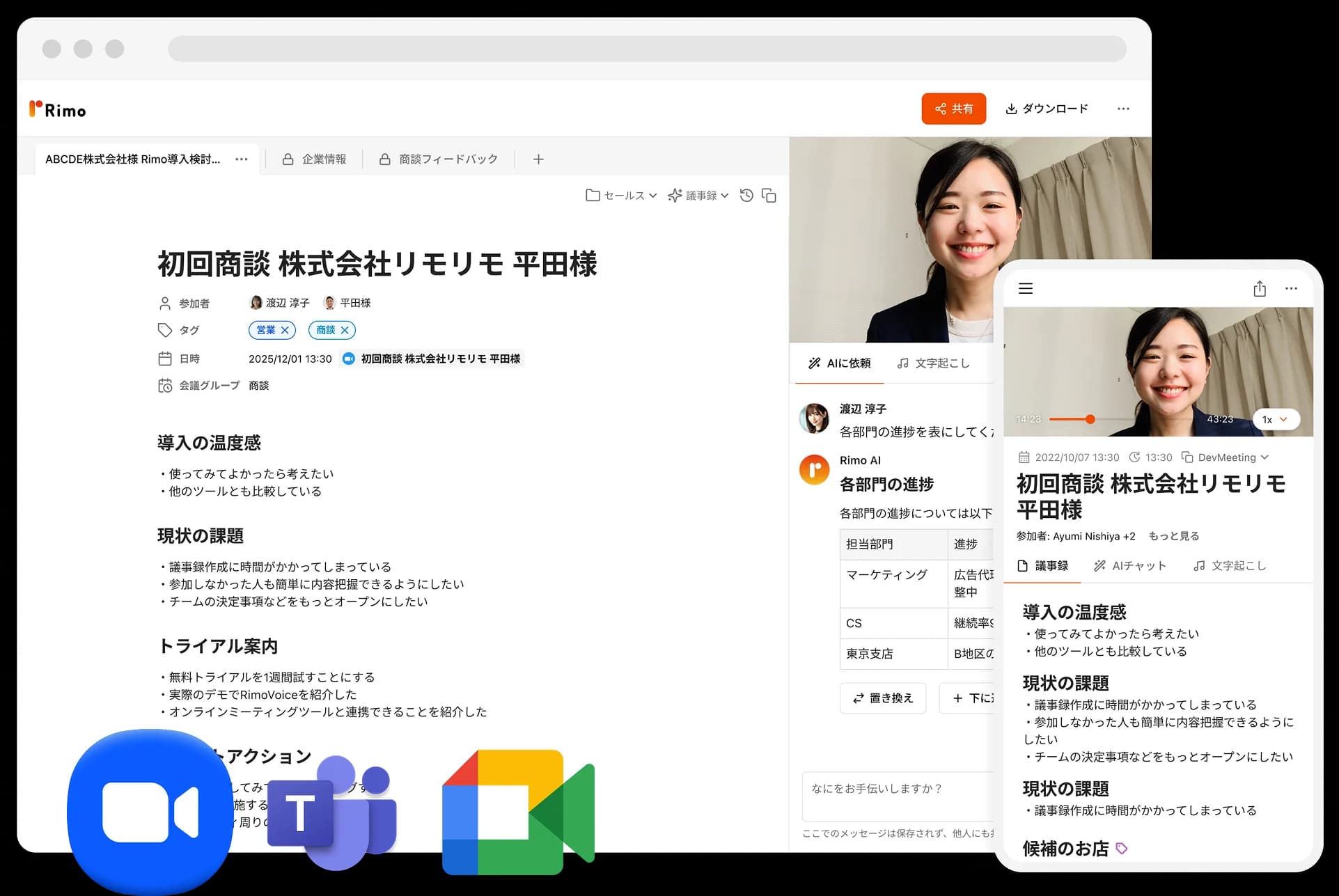Open the 1x playback speed dropdown
Image resolution: width=1339 pixels, height=896 pixels.
click(1276, 419)
